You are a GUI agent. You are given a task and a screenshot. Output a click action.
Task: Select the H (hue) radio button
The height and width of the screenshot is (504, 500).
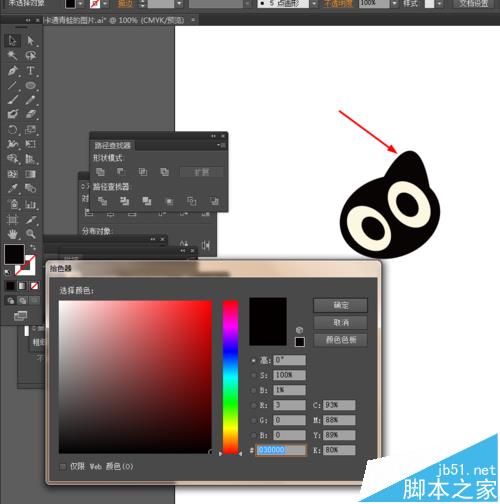coord(254,360)
